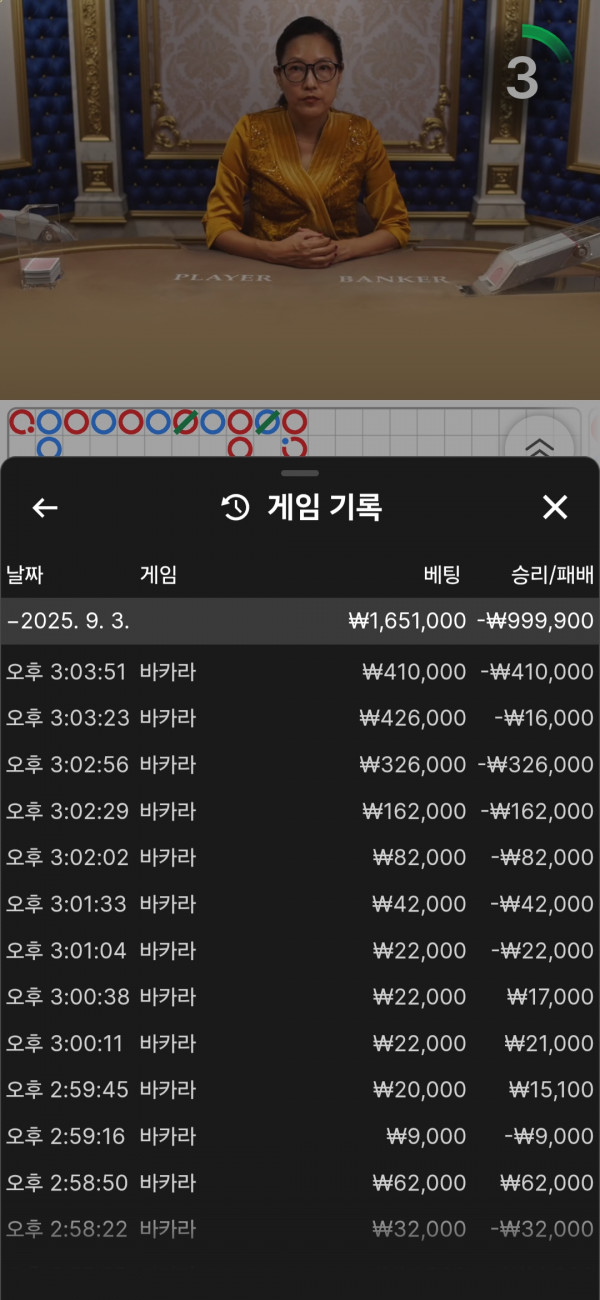
Task: Click the ₩17,000 win amount
Action: click(550, 997)
